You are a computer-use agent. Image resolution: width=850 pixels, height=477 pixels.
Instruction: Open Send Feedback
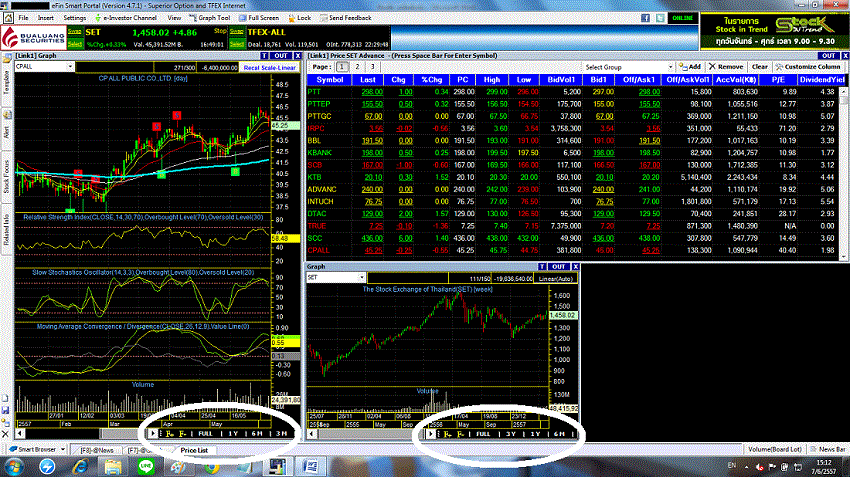[346, 18]
